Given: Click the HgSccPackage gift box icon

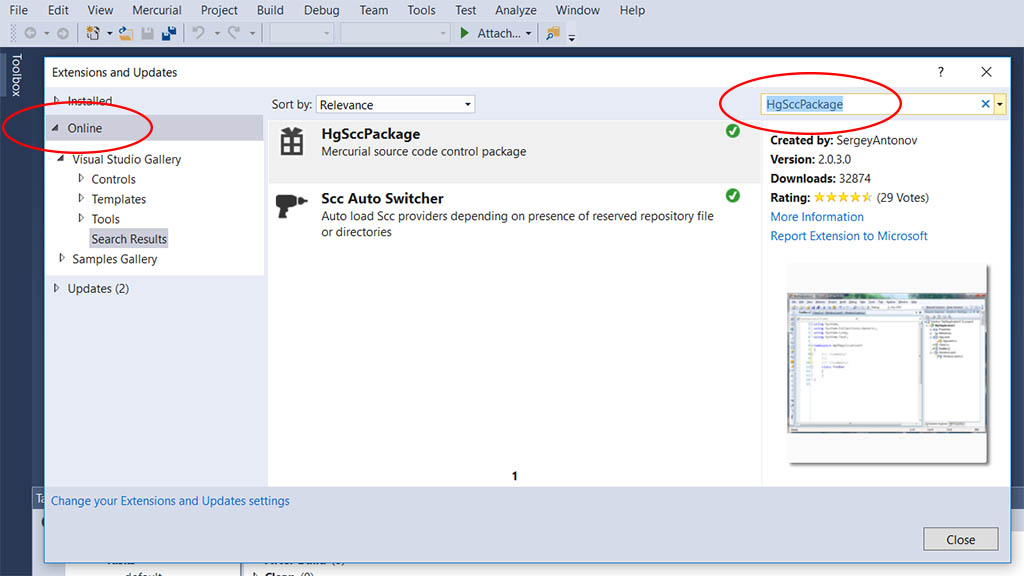Looking at the screenshot, I should point(291,141).
